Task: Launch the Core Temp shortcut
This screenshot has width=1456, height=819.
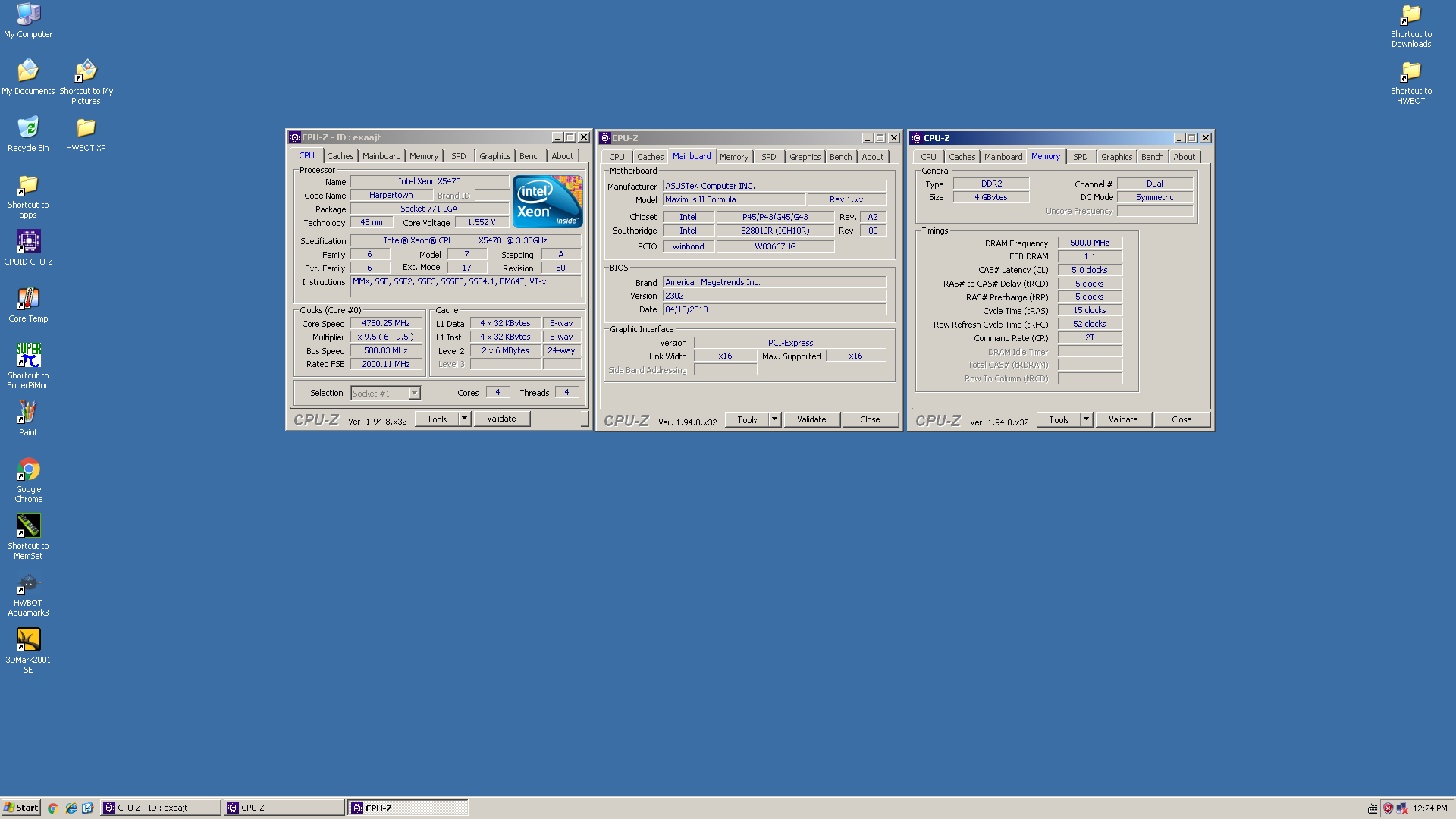Action: click(x=28, y=305)
